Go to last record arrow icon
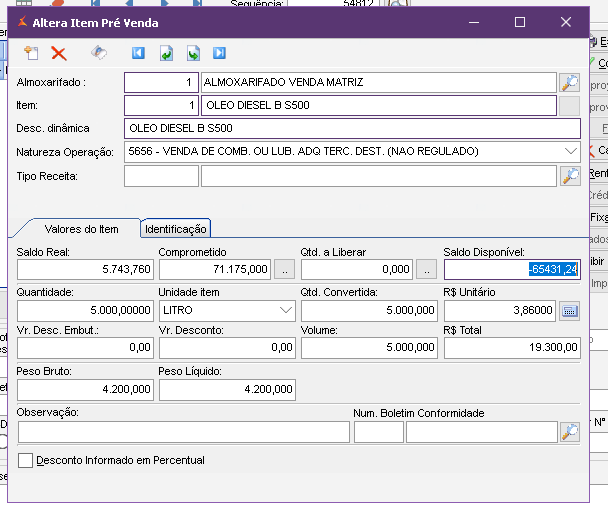The width and height of the screenshot is (608, 505). [219, 54]
